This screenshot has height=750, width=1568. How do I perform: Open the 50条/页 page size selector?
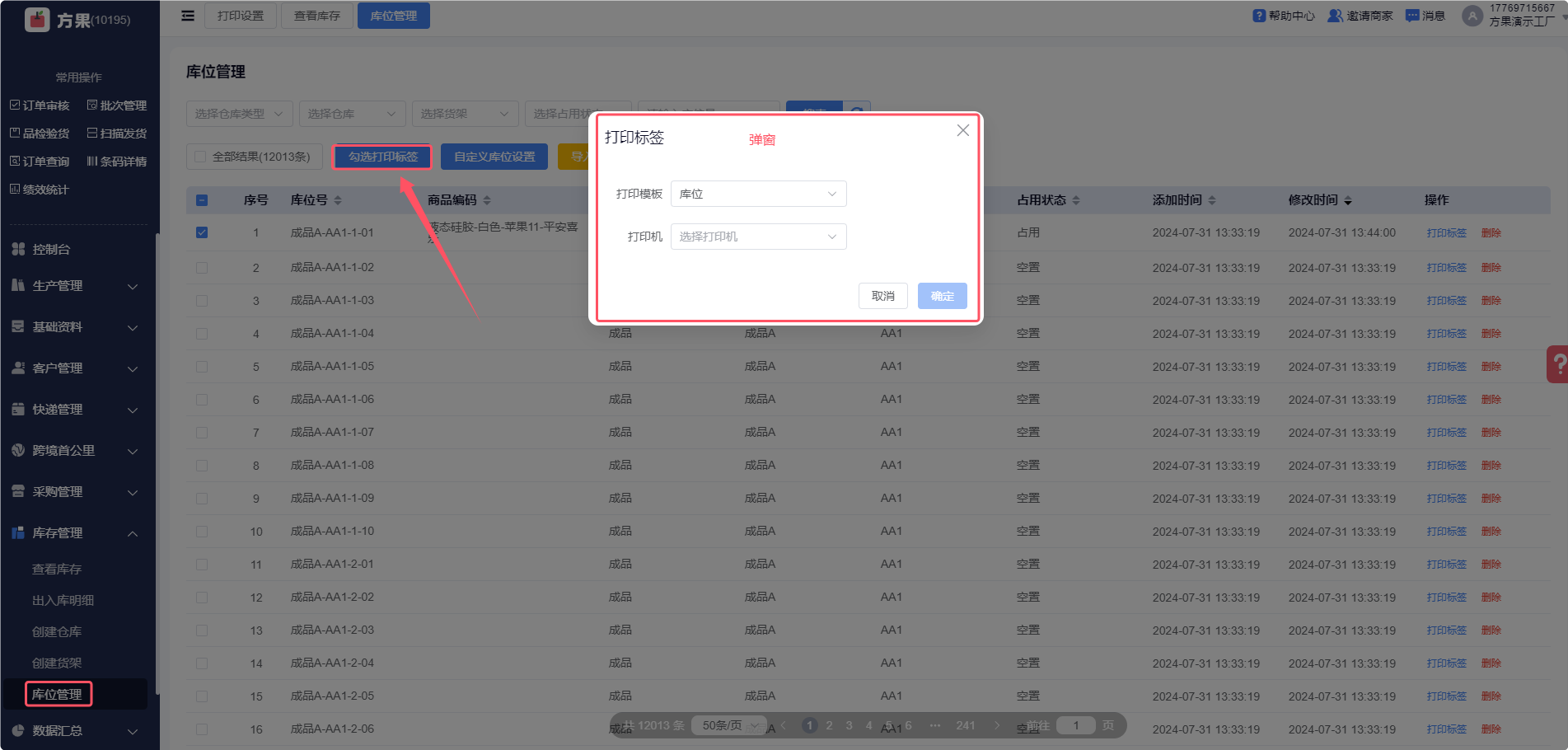[728, 725]
